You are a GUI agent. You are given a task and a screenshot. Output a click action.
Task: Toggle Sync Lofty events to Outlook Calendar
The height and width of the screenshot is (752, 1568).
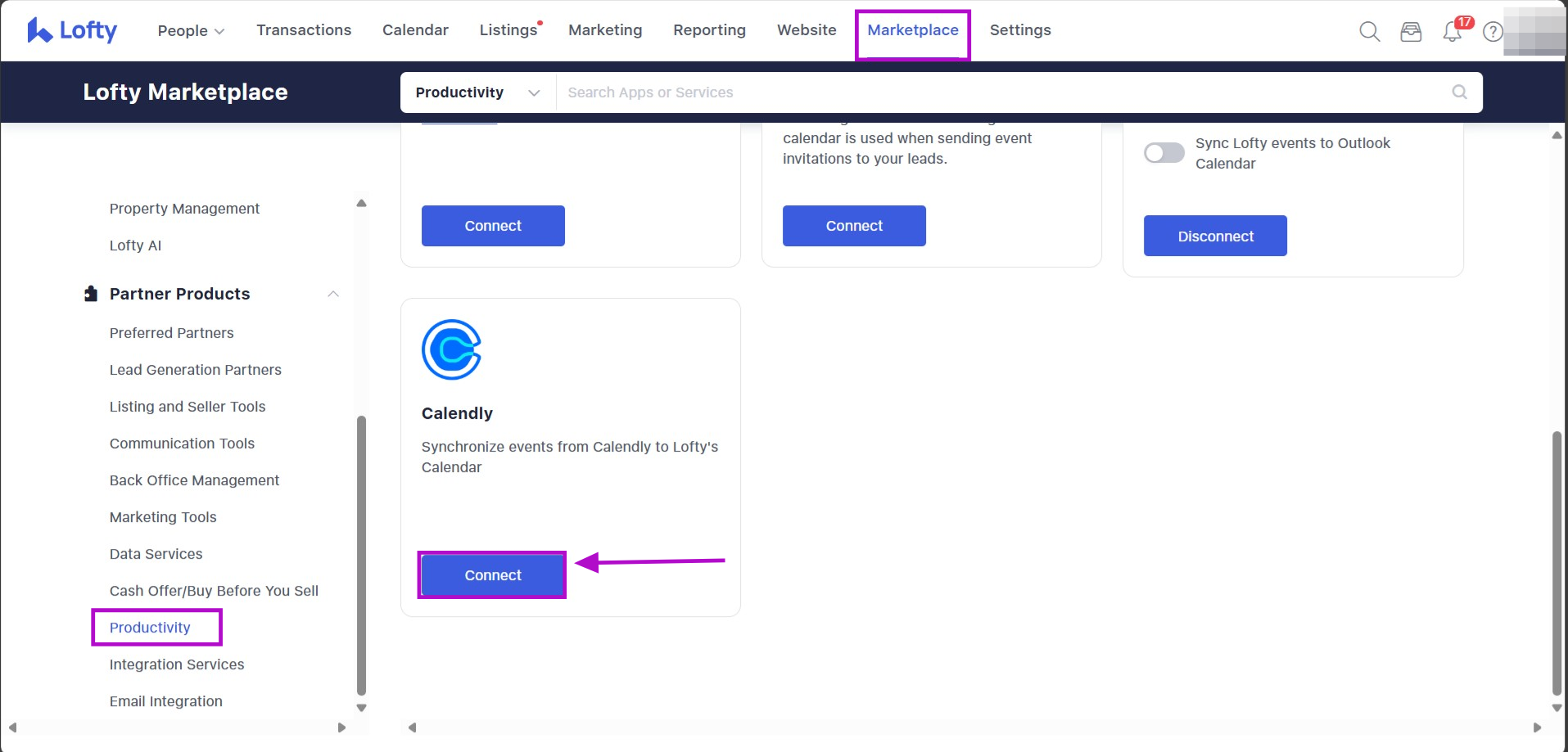(x=1164, y=153)
